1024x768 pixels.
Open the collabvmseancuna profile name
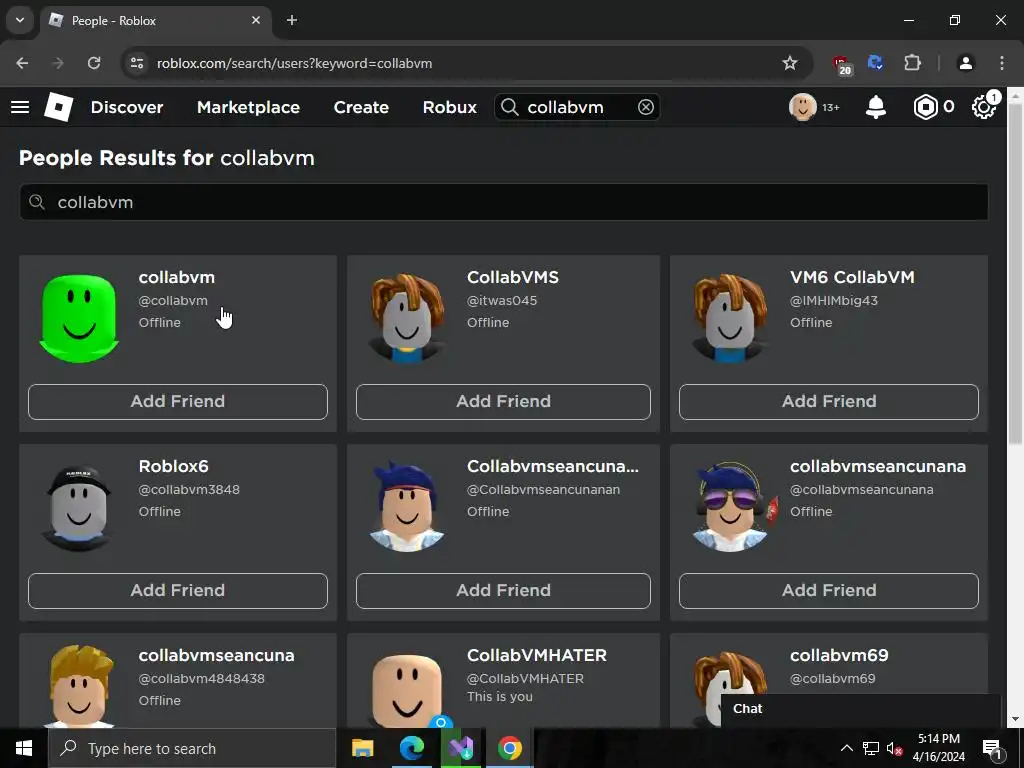click(x=216, y=655)
